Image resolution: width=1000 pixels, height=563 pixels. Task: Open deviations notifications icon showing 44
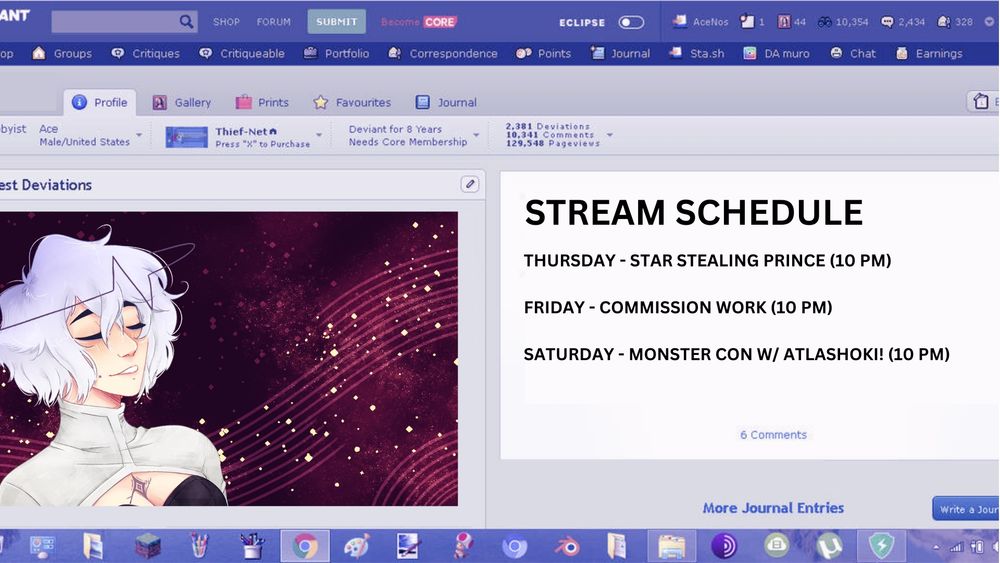pos(792,22)
